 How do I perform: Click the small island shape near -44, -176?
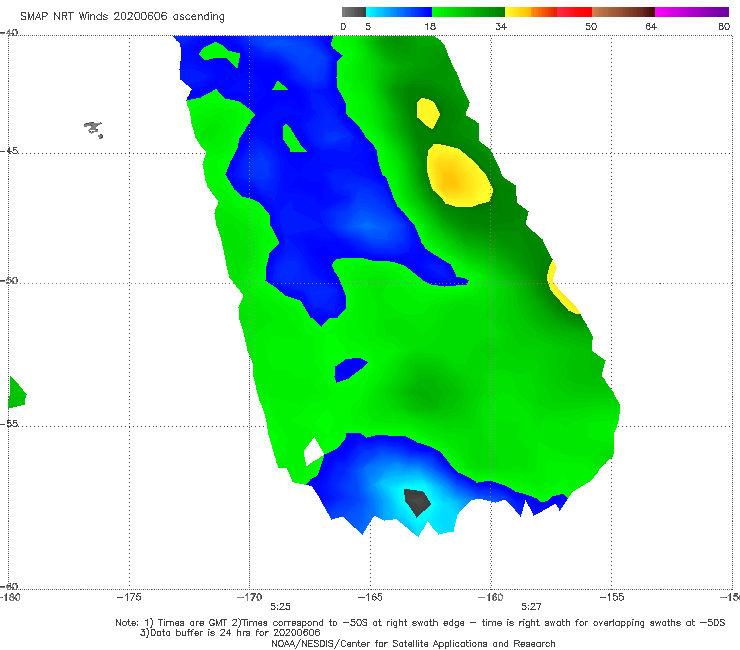(93, 129)
